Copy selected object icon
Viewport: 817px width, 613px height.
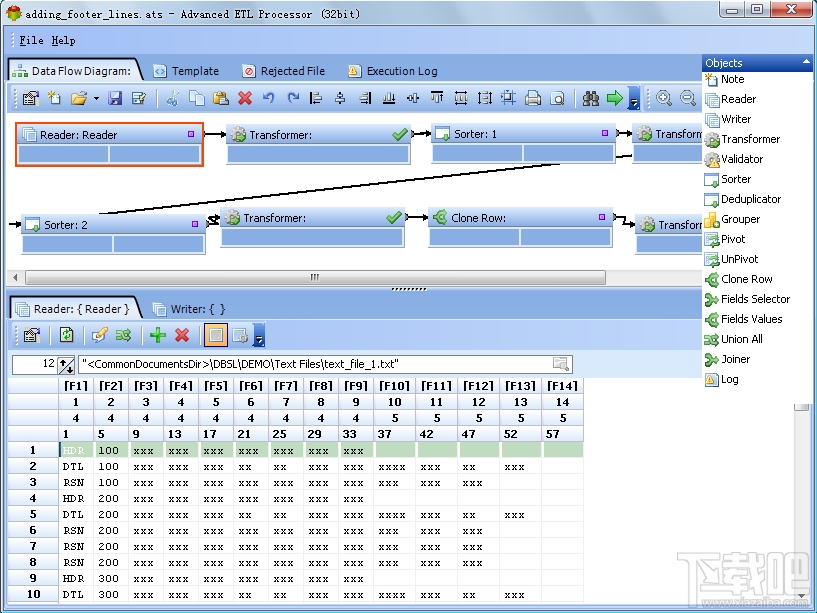pyautogui.click(x=196, y=98)
